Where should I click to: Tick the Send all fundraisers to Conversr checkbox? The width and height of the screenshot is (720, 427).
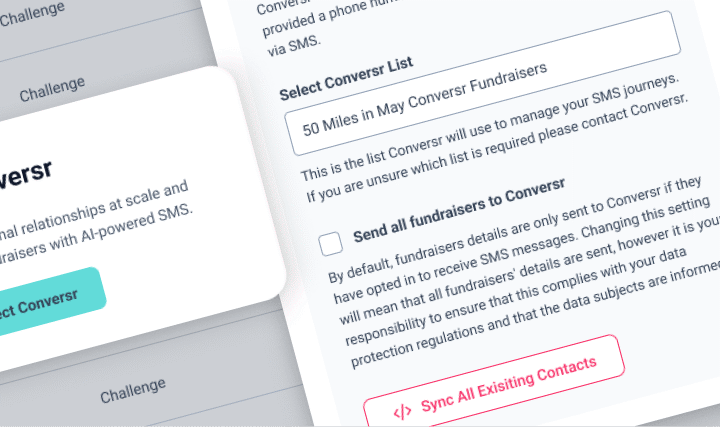331,243
